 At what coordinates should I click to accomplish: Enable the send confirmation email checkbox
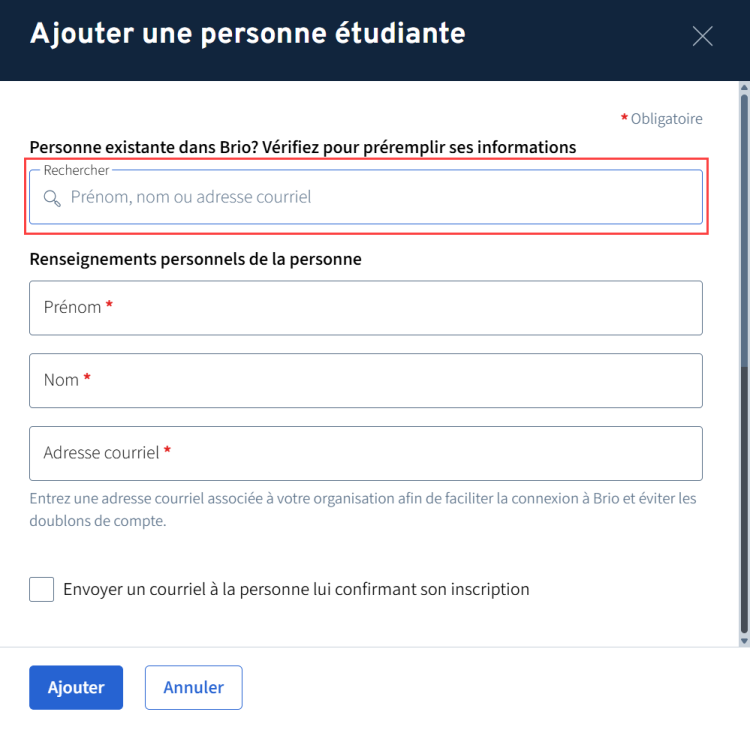click(x=42, y=589)
